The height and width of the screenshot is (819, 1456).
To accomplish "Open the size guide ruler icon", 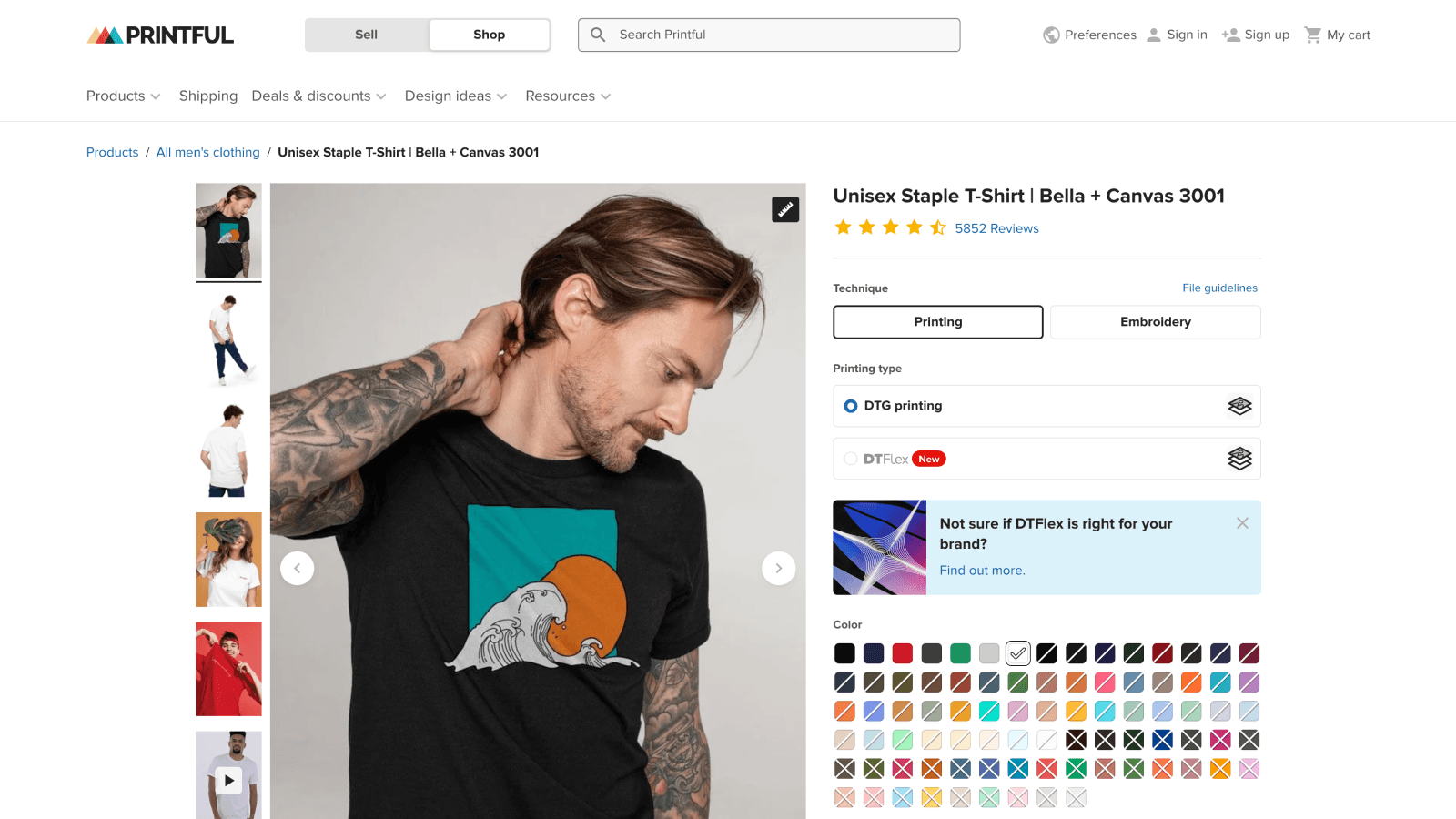I will (x=785, y=209).
